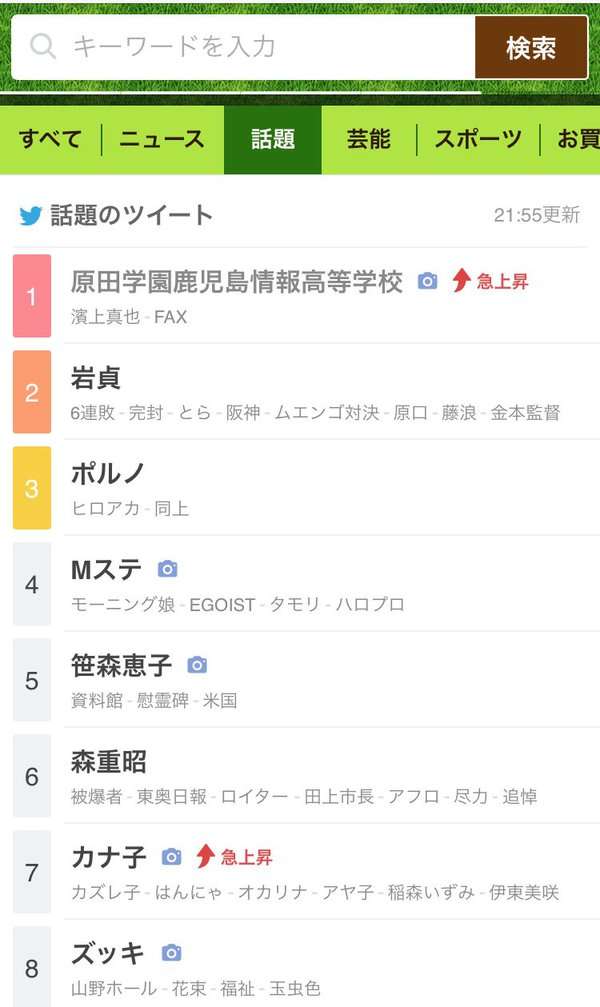This screenshot has width=600, height=1007.
Task: Open the 芸能 tab
Action: point(369,139)
